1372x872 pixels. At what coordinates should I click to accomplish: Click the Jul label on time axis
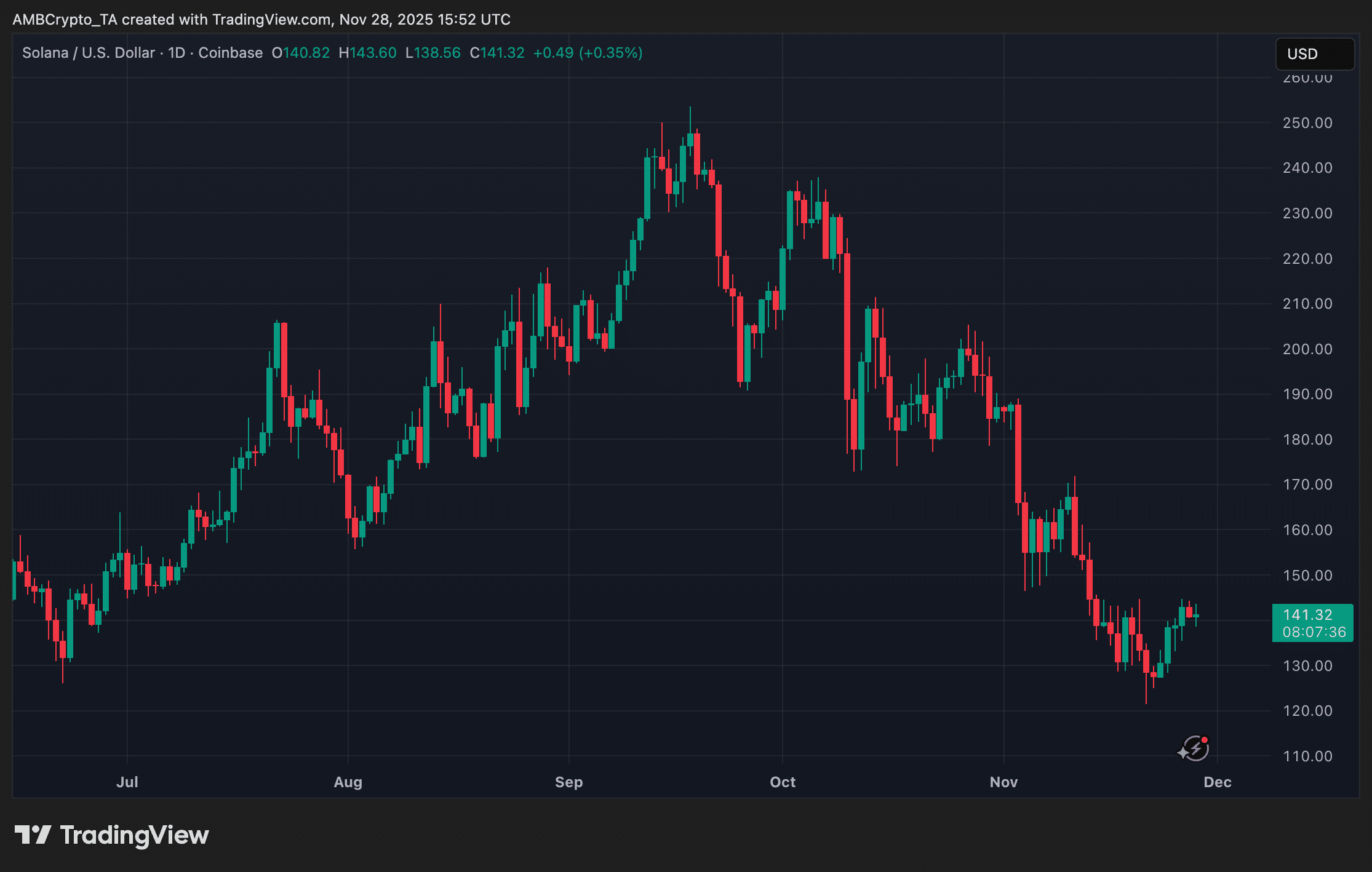pyautogui.click(x=127, y=782)
